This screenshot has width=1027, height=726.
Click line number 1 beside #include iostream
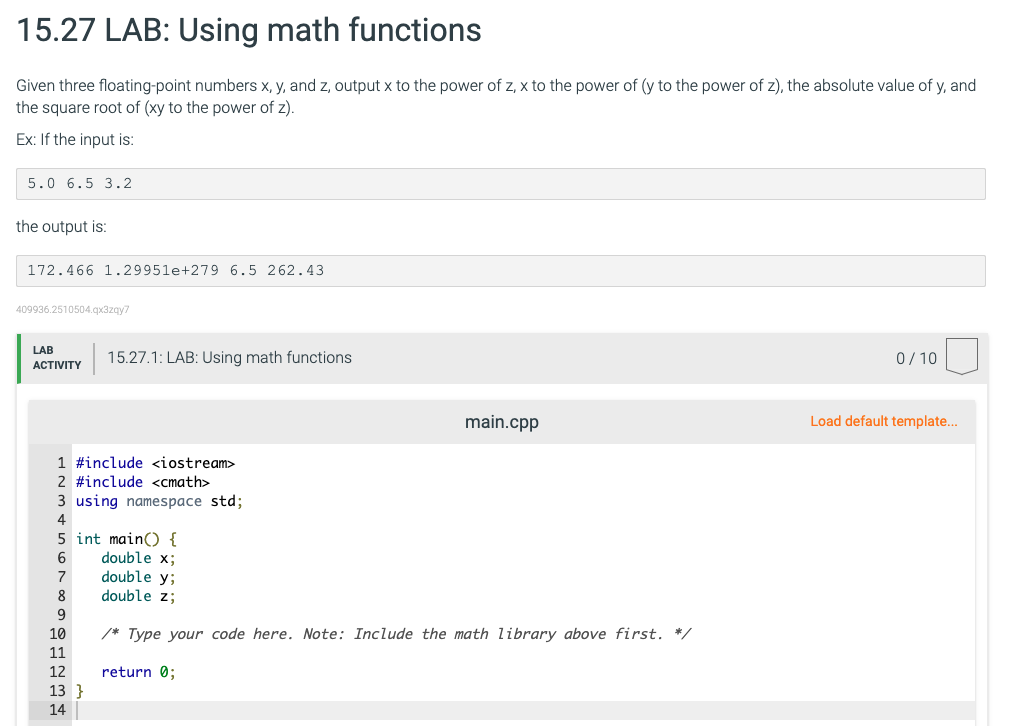click(61, 462)
